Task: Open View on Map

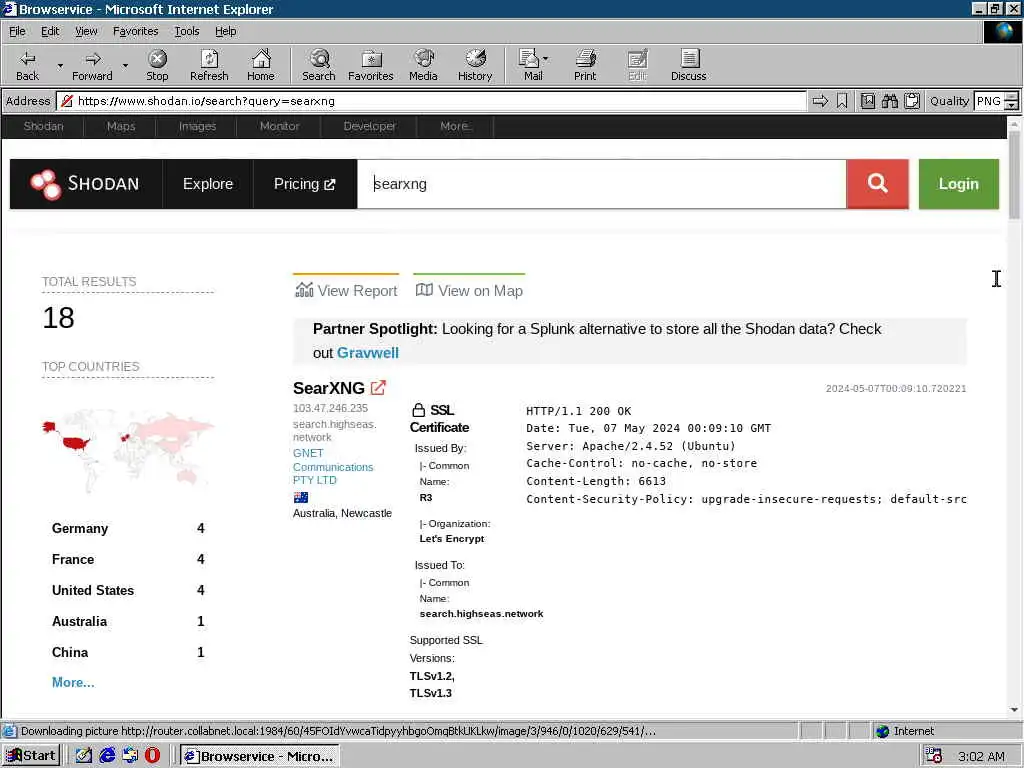Action: pos(469,291)
